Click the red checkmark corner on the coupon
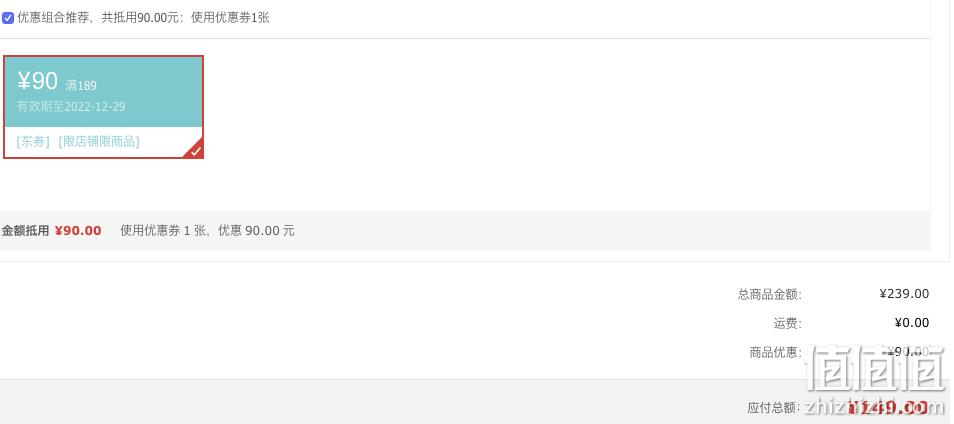 pos(195,150)
